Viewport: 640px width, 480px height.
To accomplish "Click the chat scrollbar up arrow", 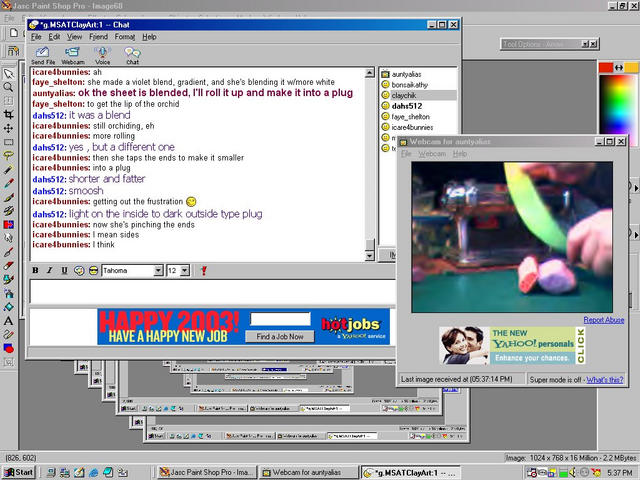I will pyautogui.click(x=369, y=73).
